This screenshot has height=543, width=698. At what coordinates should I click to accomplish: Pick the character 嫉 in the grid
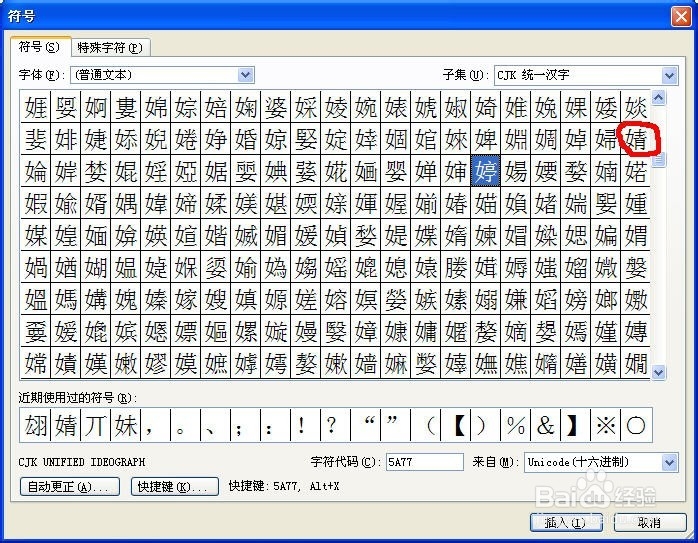click(426, 299)
